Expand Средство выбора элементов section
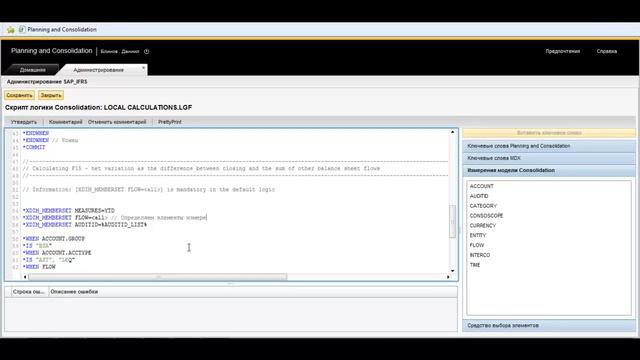The width and height of the screenshot is (640, 360). click(549, 325)
